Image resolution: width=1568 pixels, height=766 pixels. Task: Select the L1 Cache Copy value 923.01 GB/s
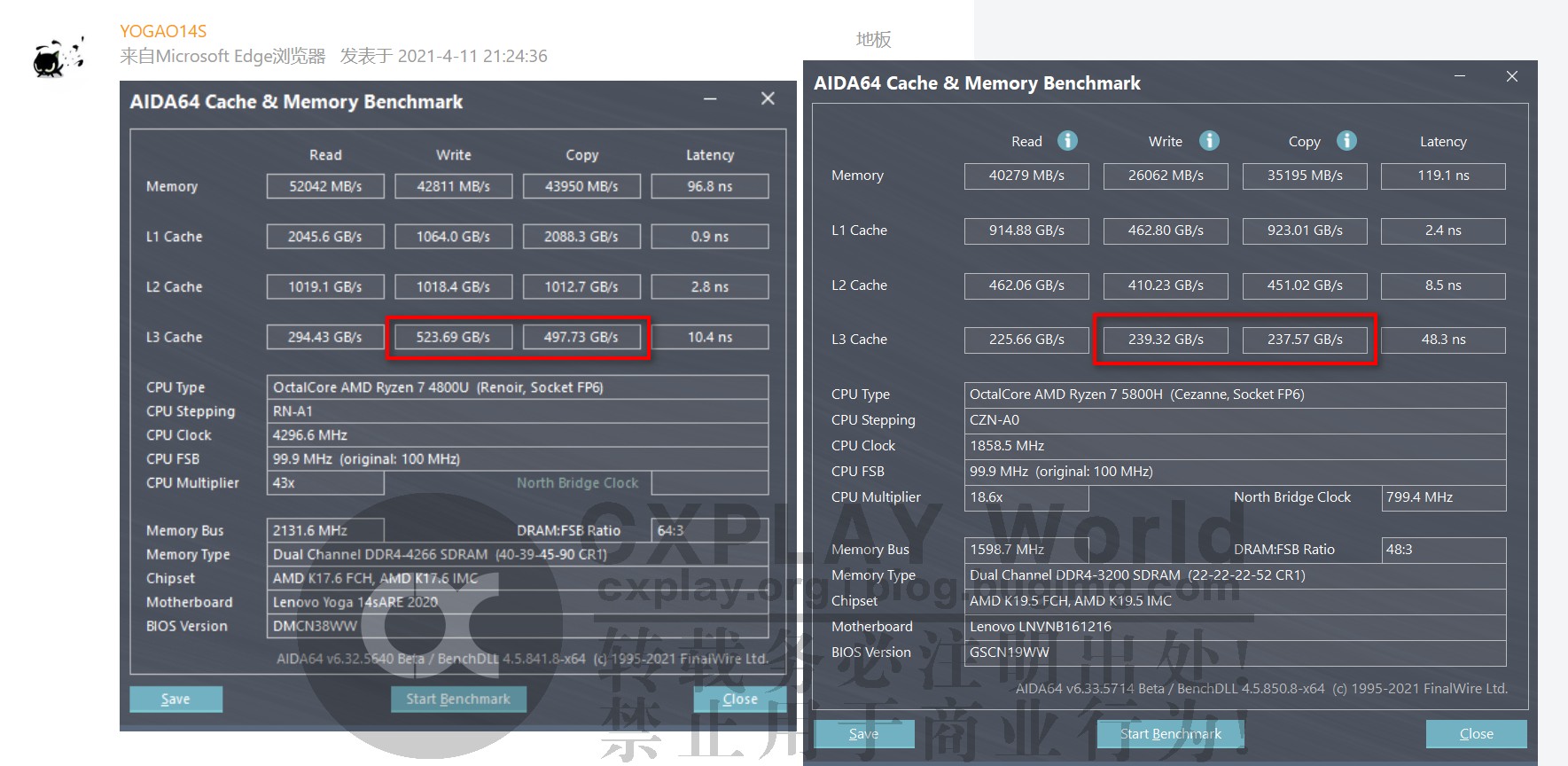point(1305,231)
